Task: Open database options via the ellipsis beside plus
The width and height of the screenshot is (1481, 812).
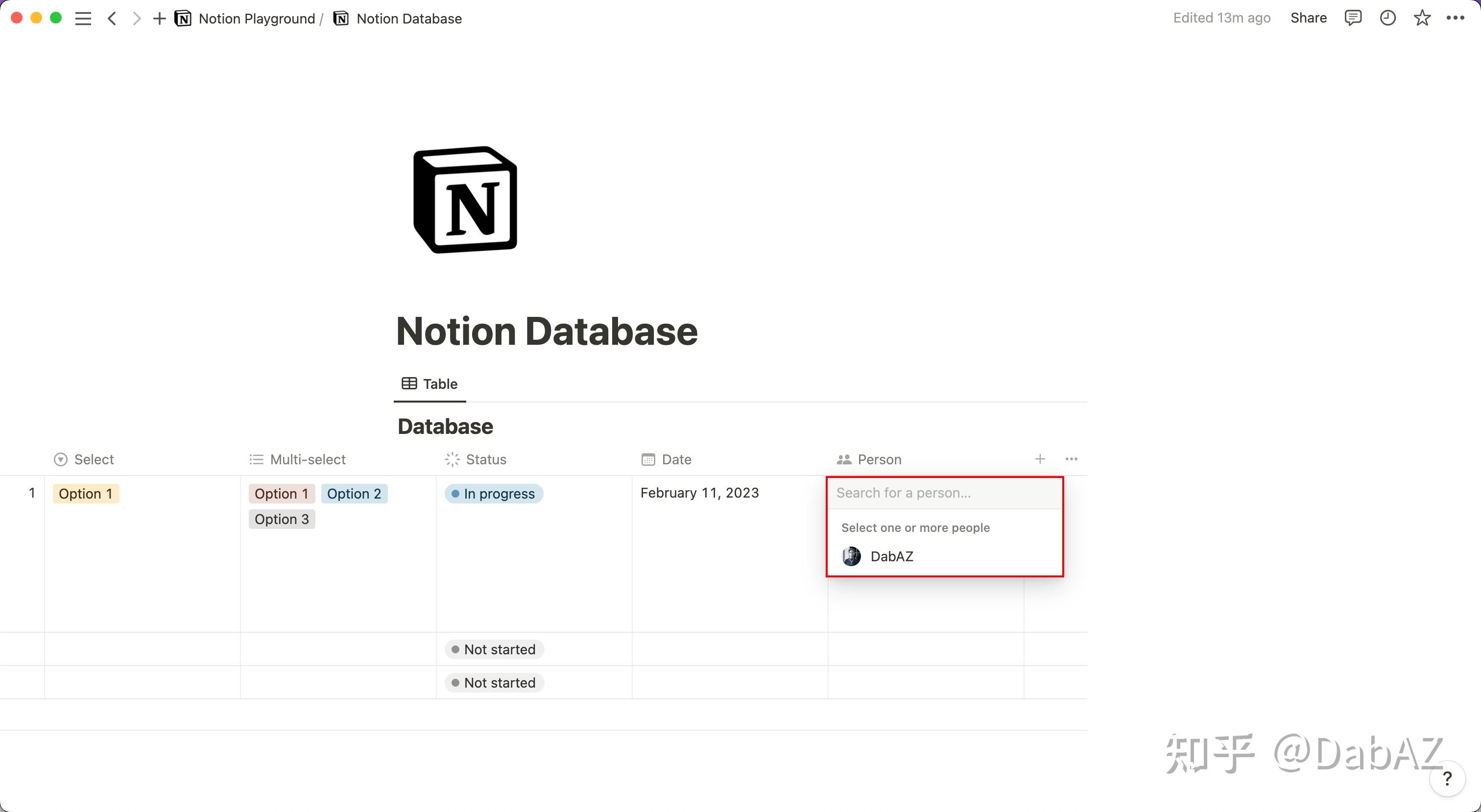Action: coord(1071,458)
